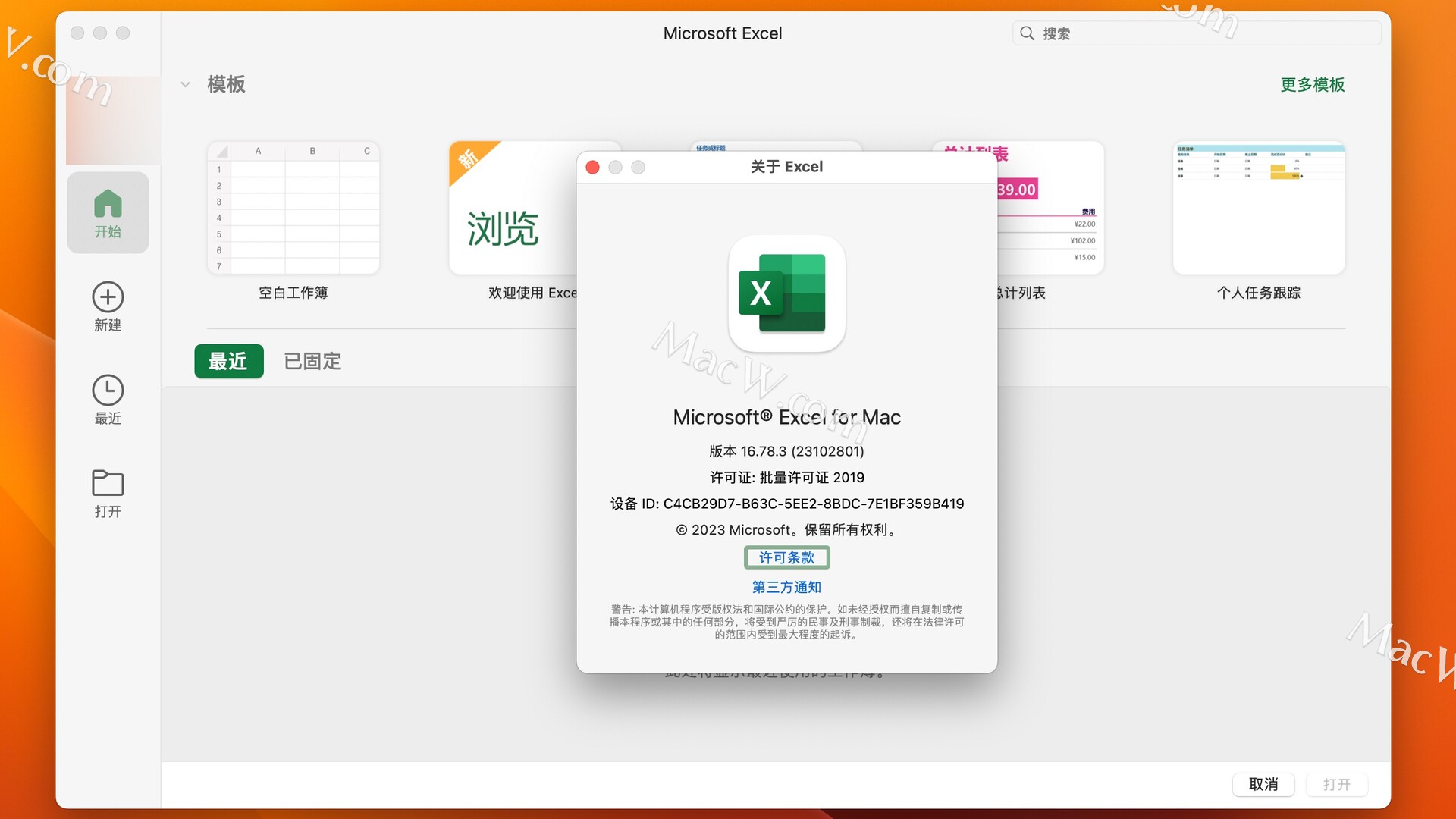The height and width of the screenshot is (819, 1456).
Task: Close the 关于 Excel dialog
Action: [x=592, y=167]
